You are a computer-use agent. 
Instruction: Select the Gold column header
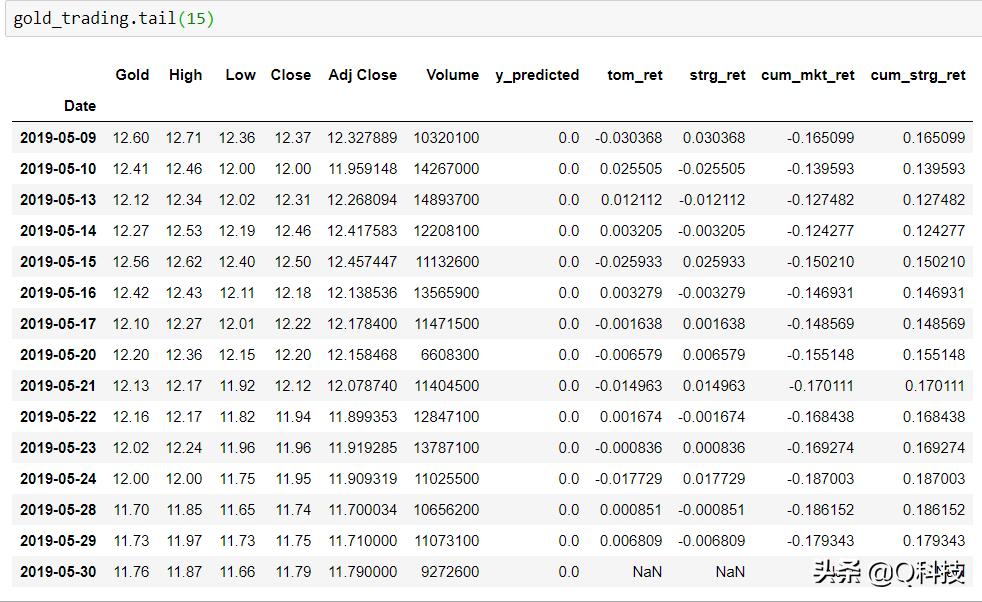pos(132,75)
